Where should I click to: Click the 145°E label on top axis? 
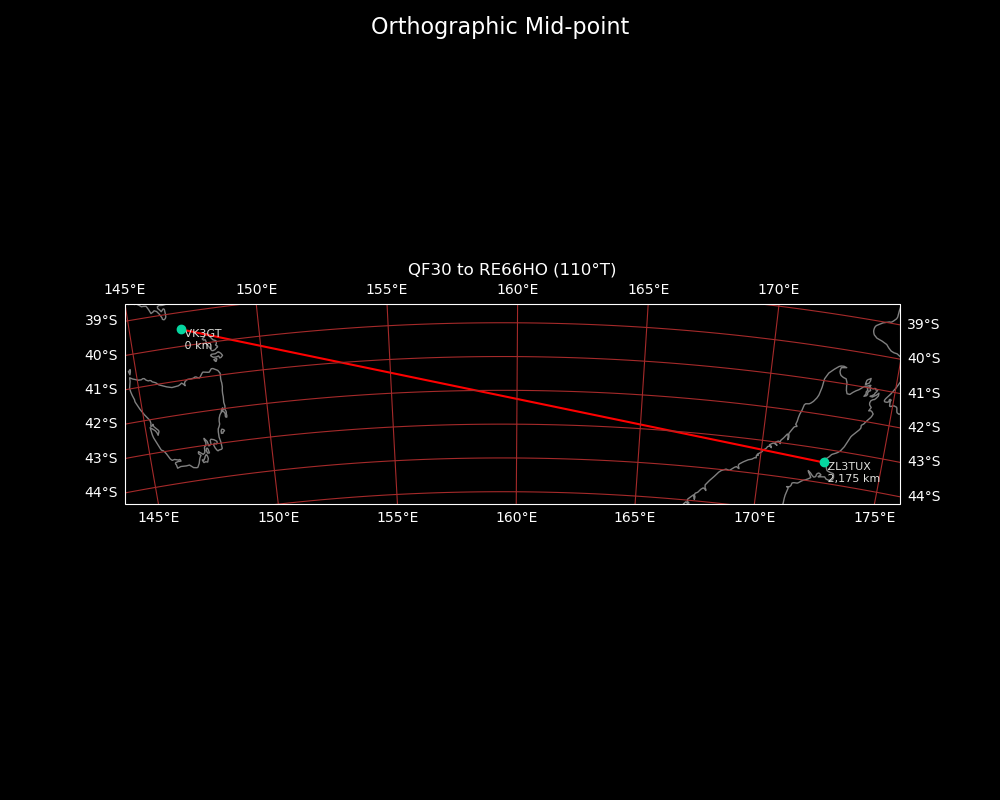coord(125,290)
